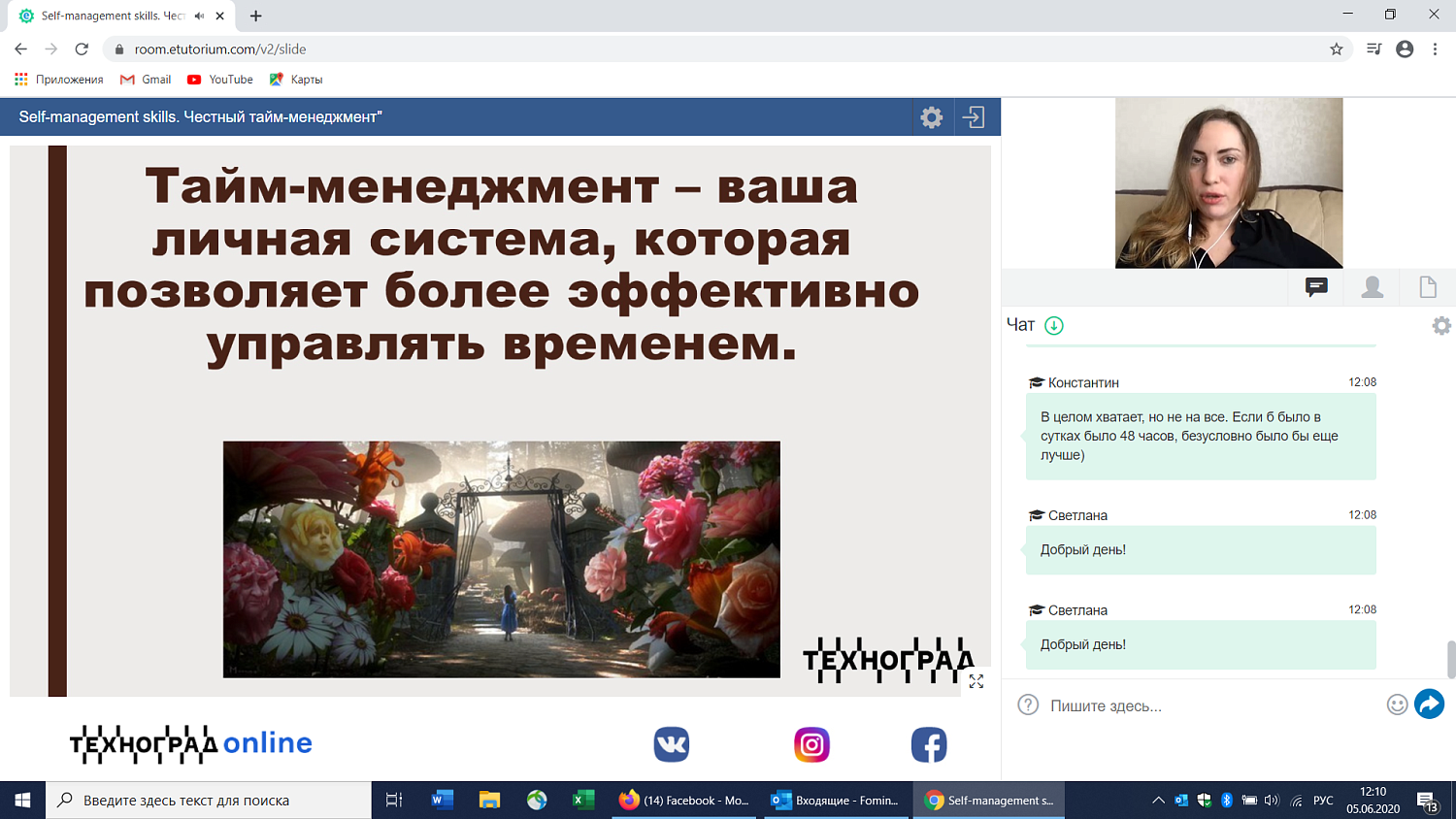Open webinar settings gear in blue header
Screen dimensions: 1456x819
(x=932, y=117)
